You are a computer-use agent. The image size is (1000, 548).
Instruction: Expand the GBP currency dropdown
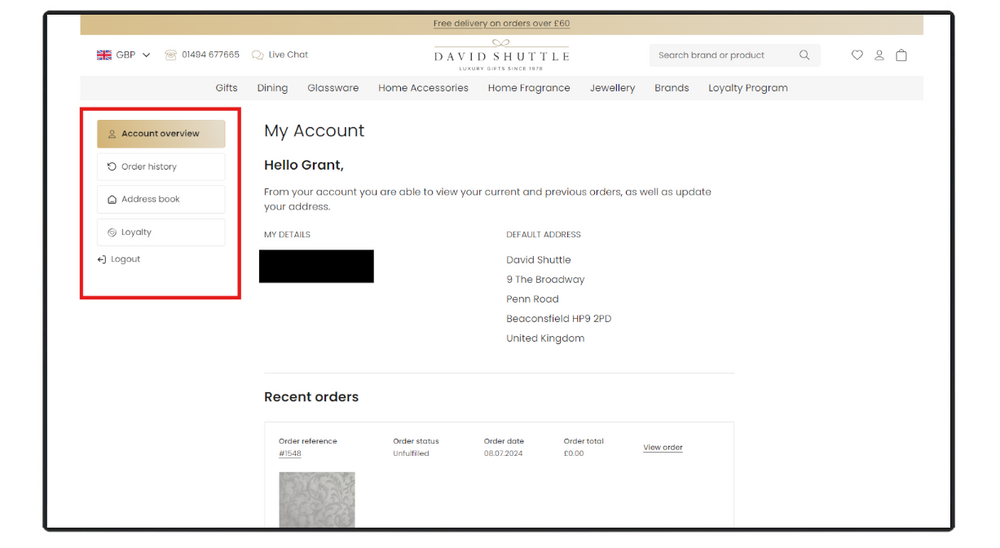[x=146, y=55]
